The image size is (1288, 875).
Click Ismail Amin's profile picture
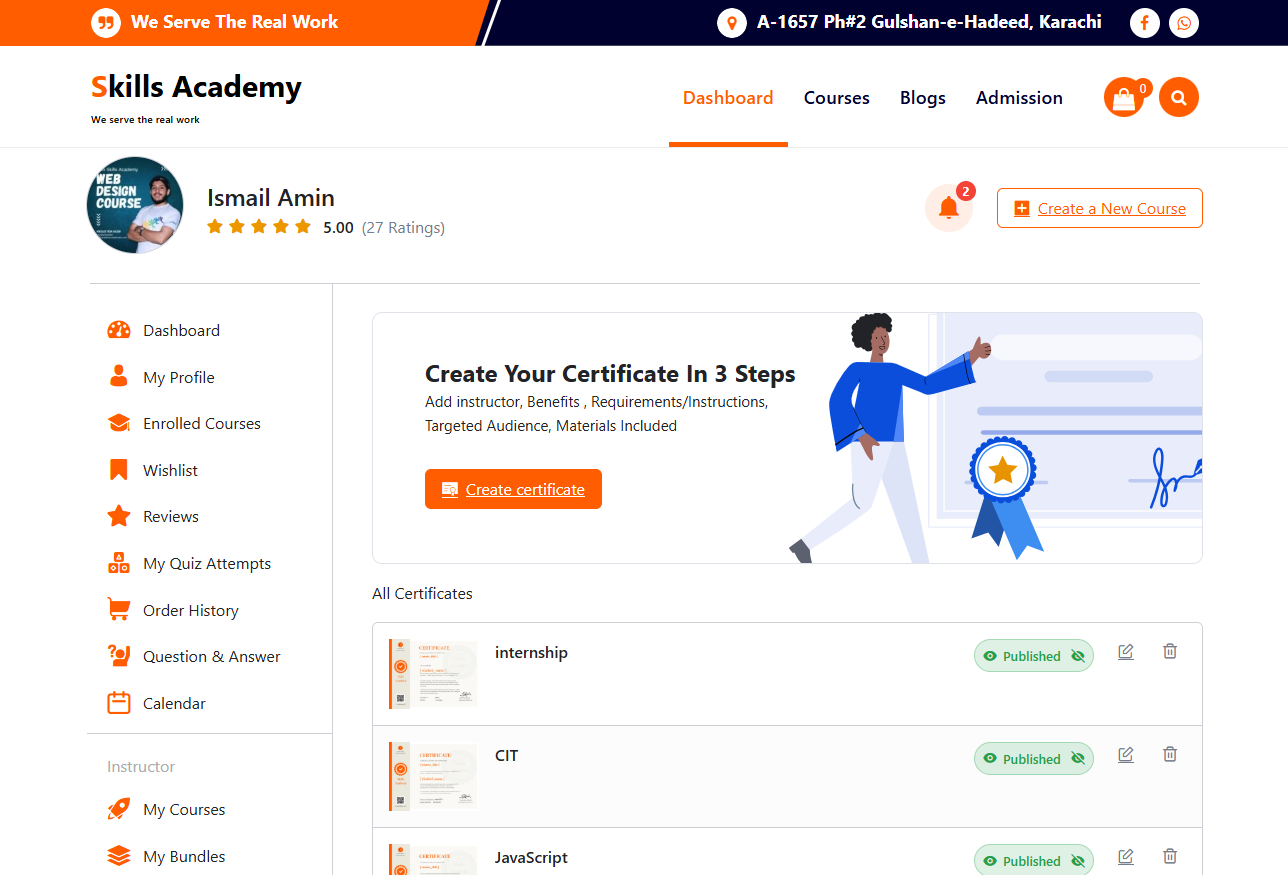coord(135,205)
